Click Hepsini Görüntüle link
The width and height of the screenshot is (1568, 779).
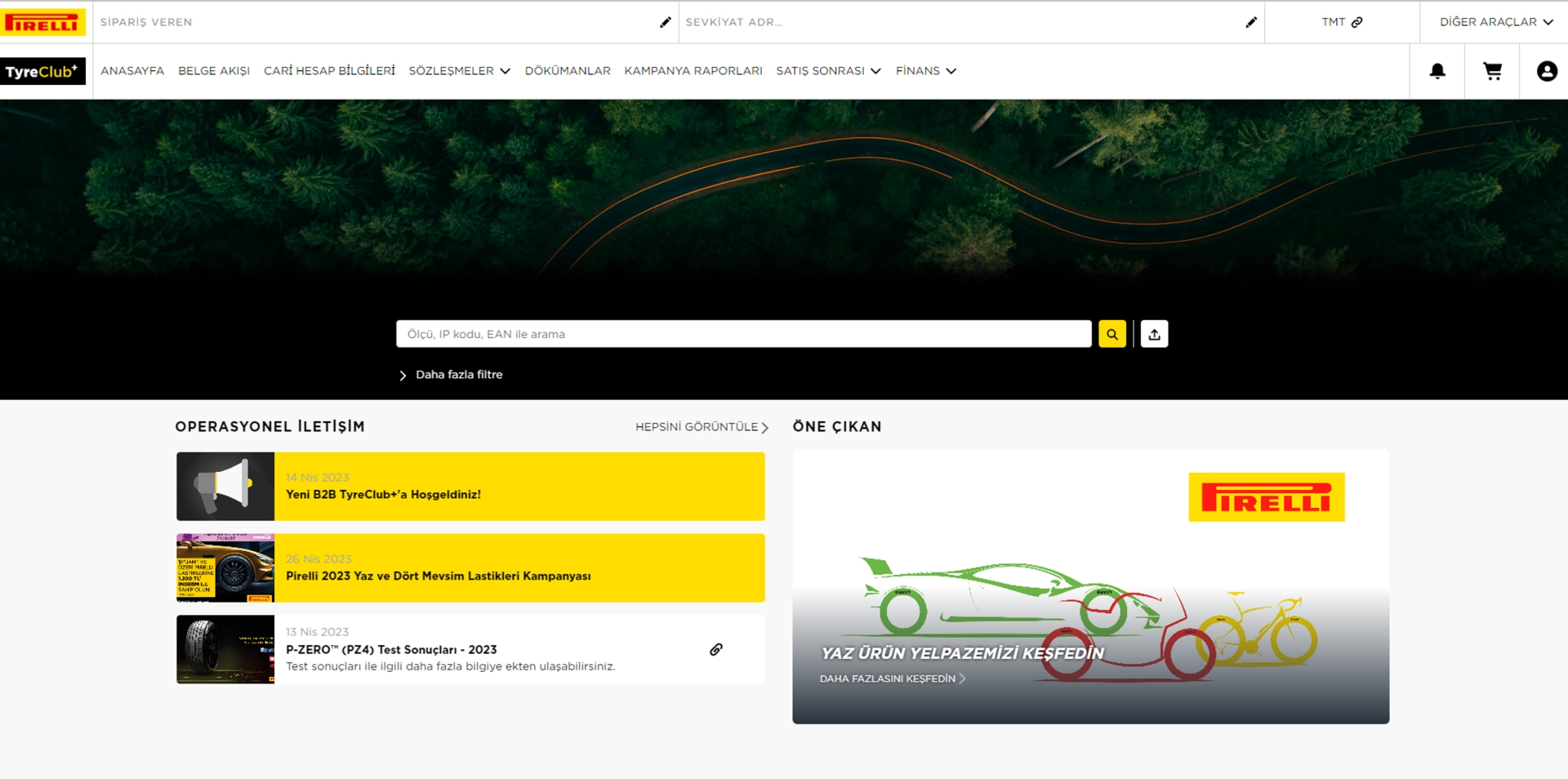click(702, 427)
